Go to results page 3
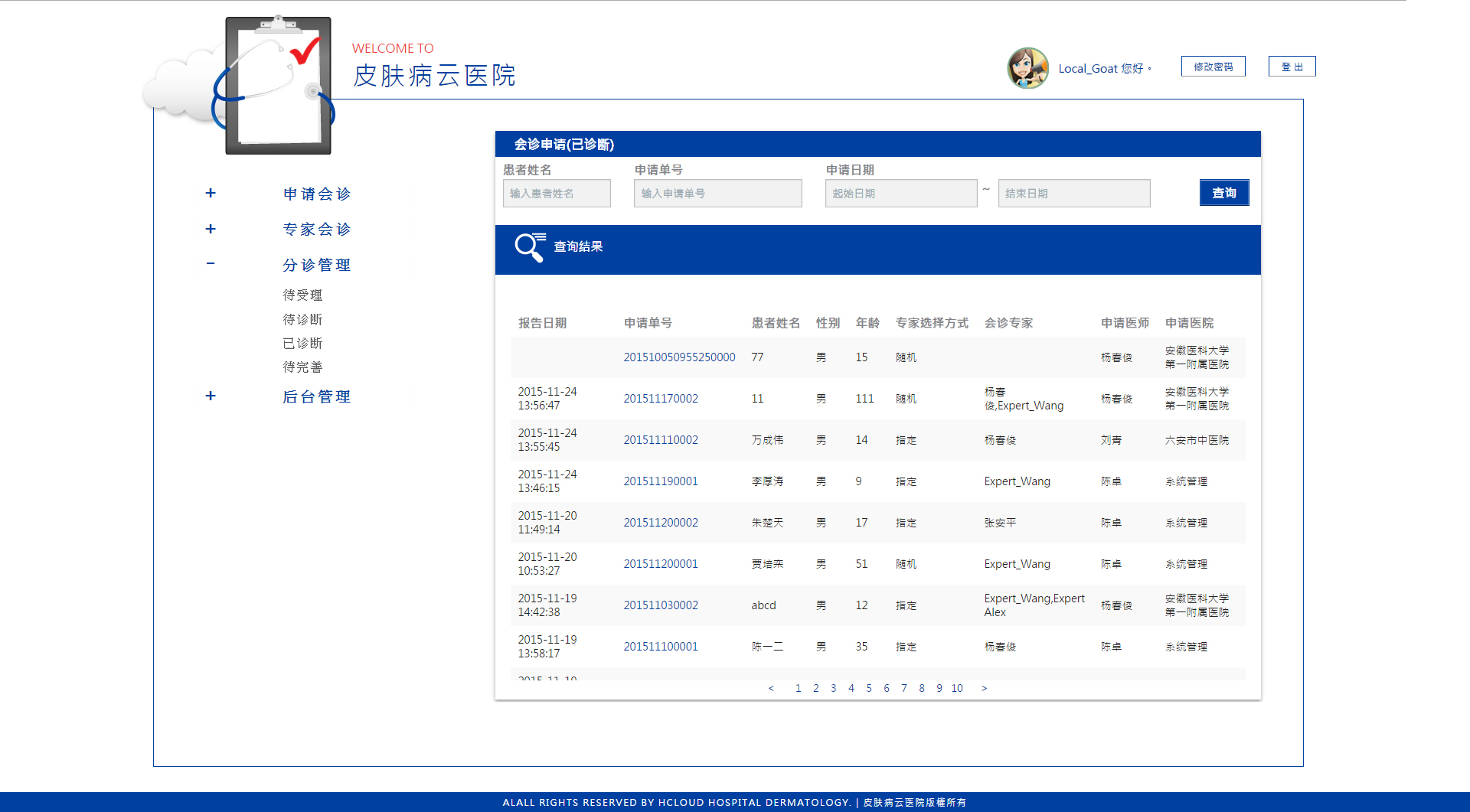The width and height of the screenshot is (1470, 812). click(x=834, y=688)
